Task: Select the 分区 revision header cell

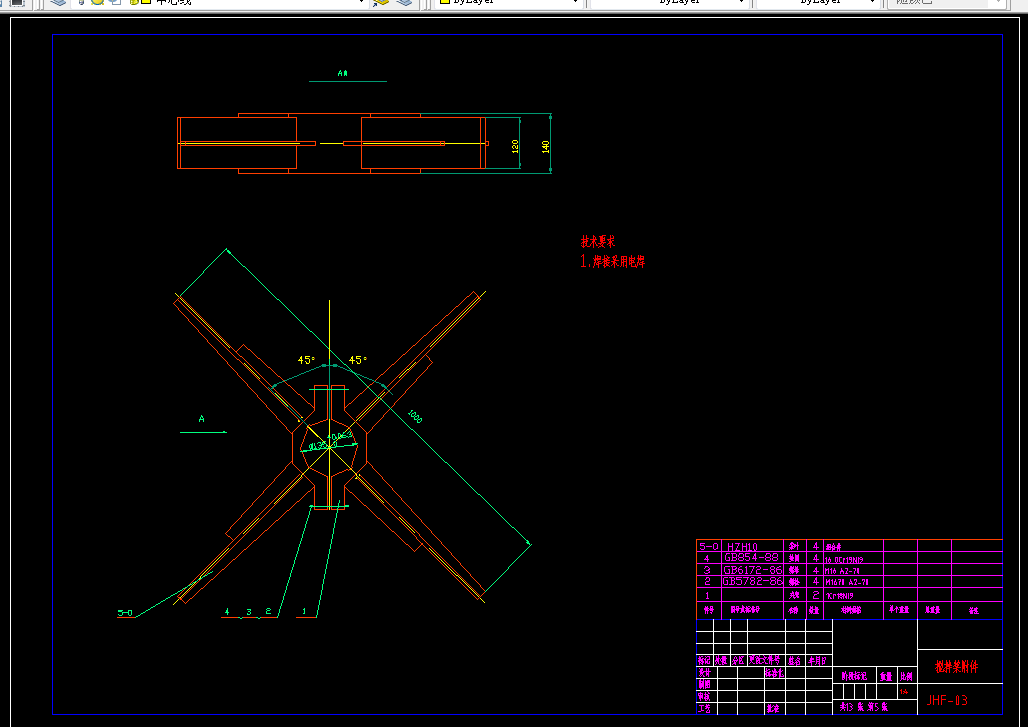Action: pos(738,660)
